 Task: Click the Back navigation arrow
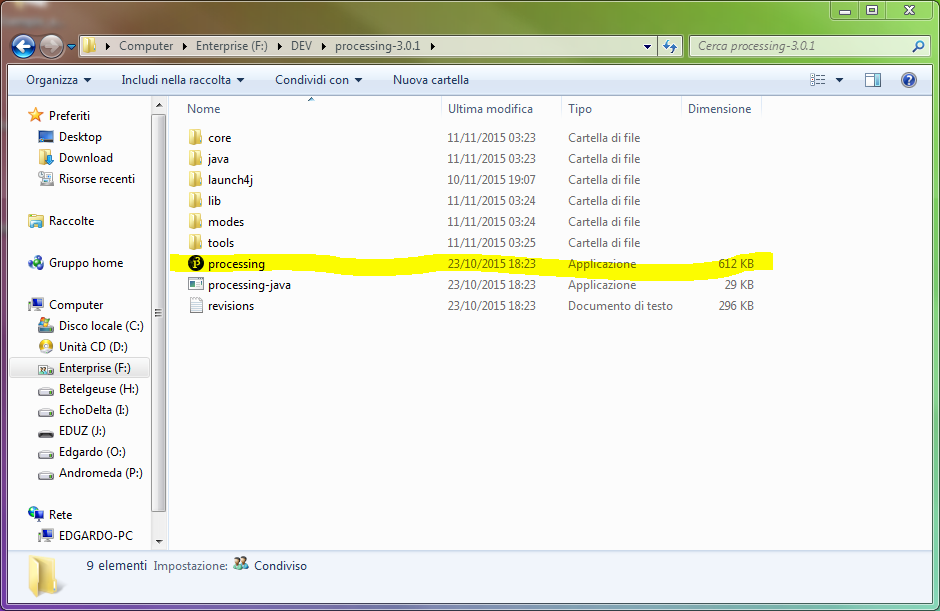click(23, 46)
